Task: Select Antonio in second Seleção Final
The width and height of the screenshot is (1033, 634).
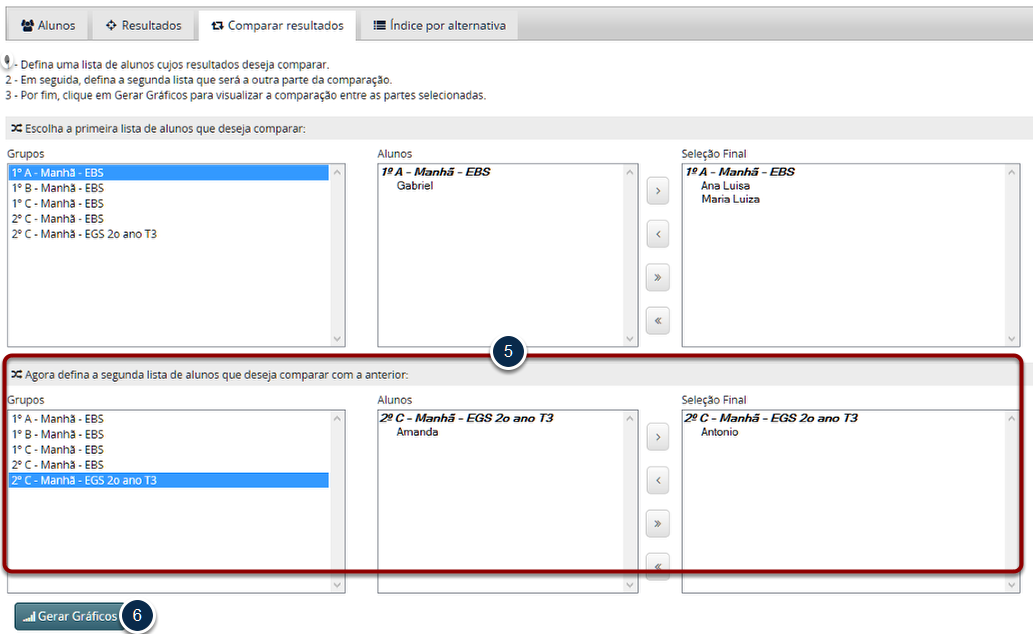Action: [x=720, y=432]
